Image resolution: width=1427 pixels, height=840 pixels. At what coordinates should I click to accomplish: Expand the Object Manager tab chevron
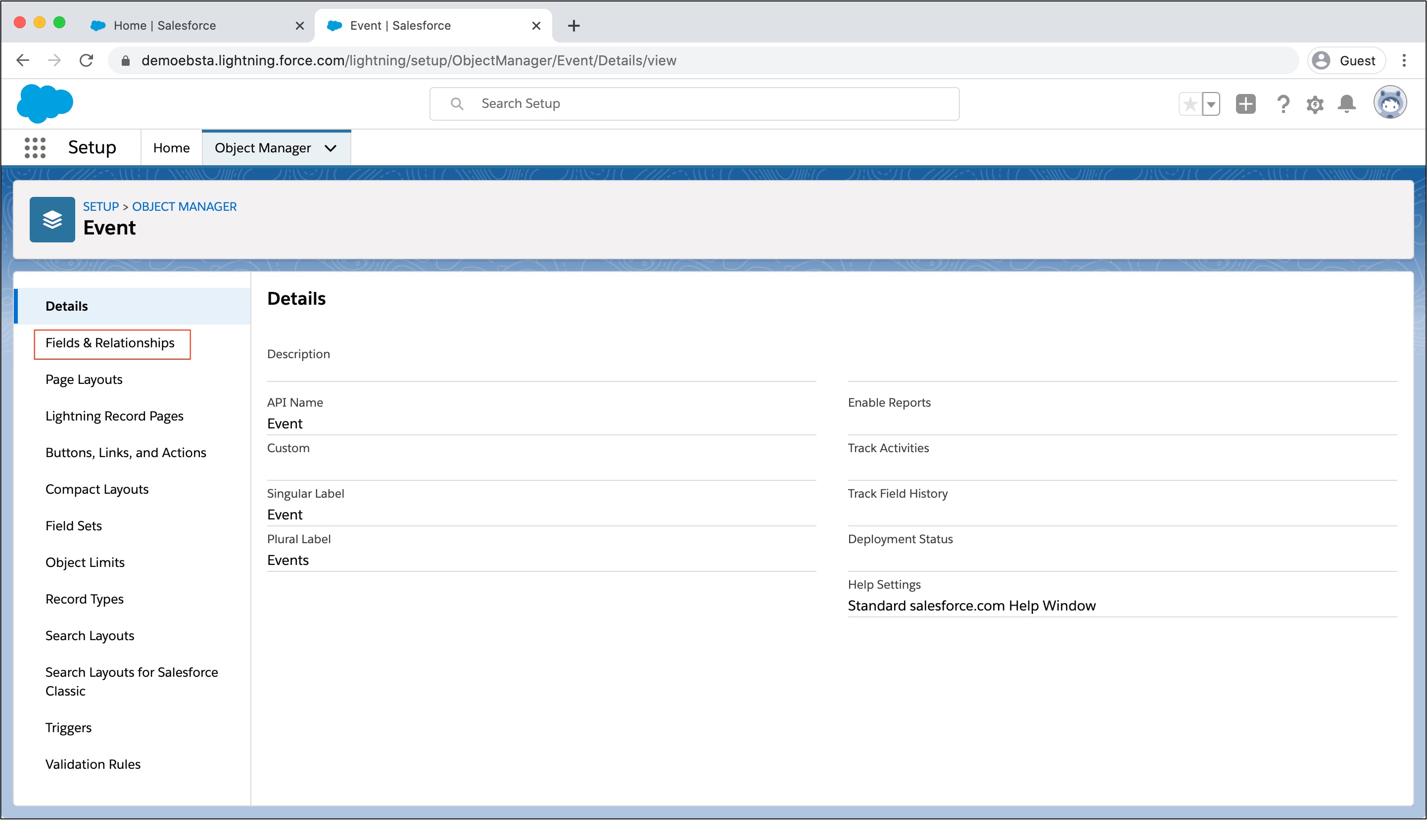(x=331, y=148)
